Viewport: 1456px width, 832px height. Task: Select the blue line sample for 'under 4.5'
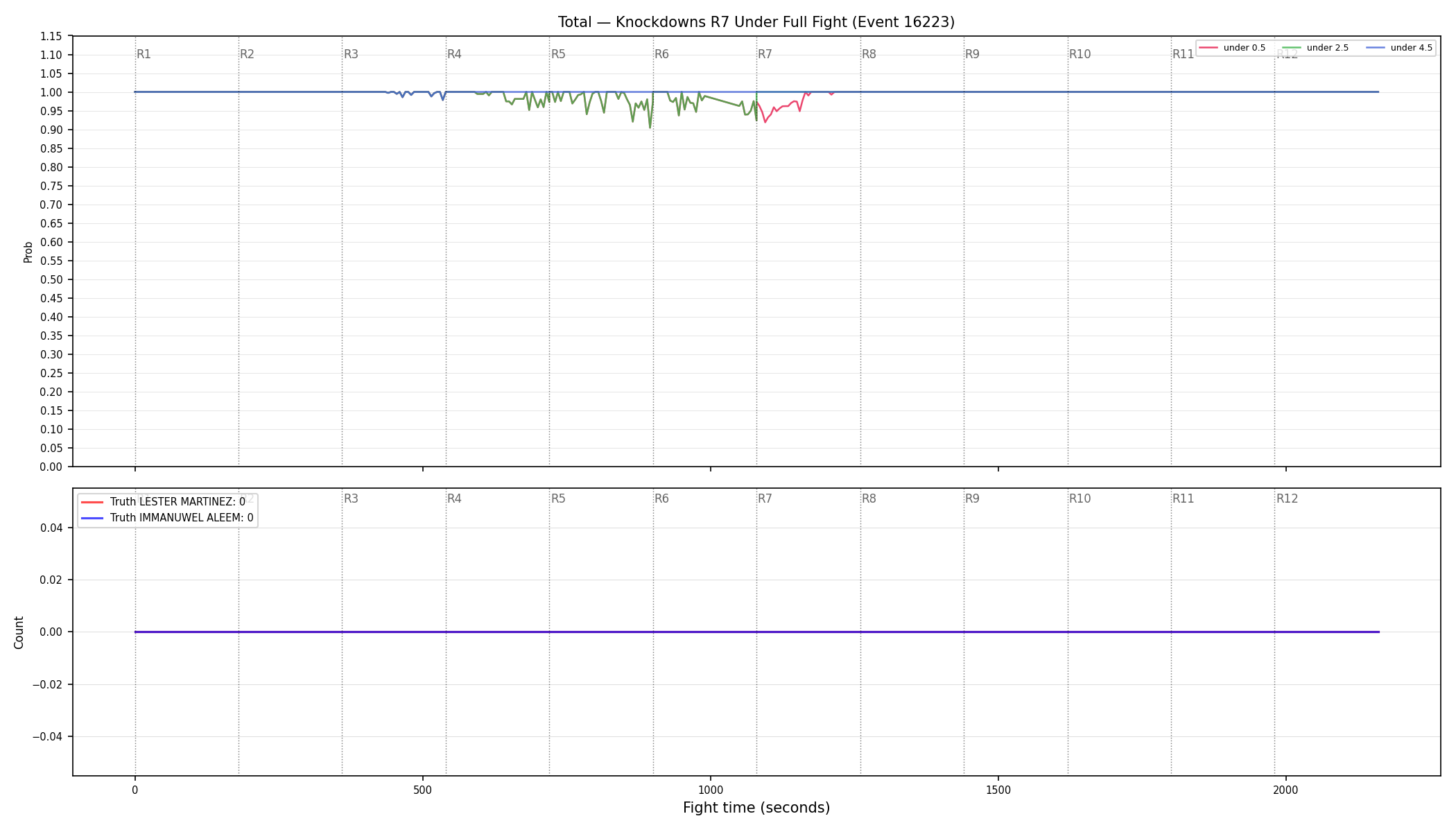pyautogui.click(x=1376, y=48)
